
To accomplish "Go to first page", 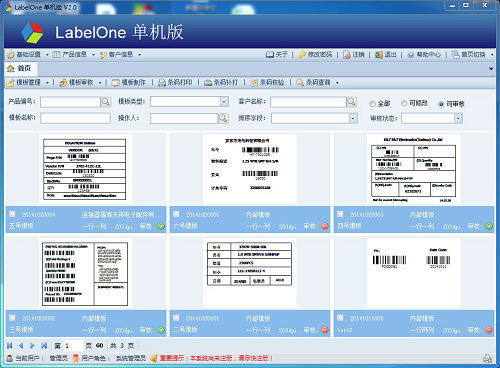I will click(10, 346).
